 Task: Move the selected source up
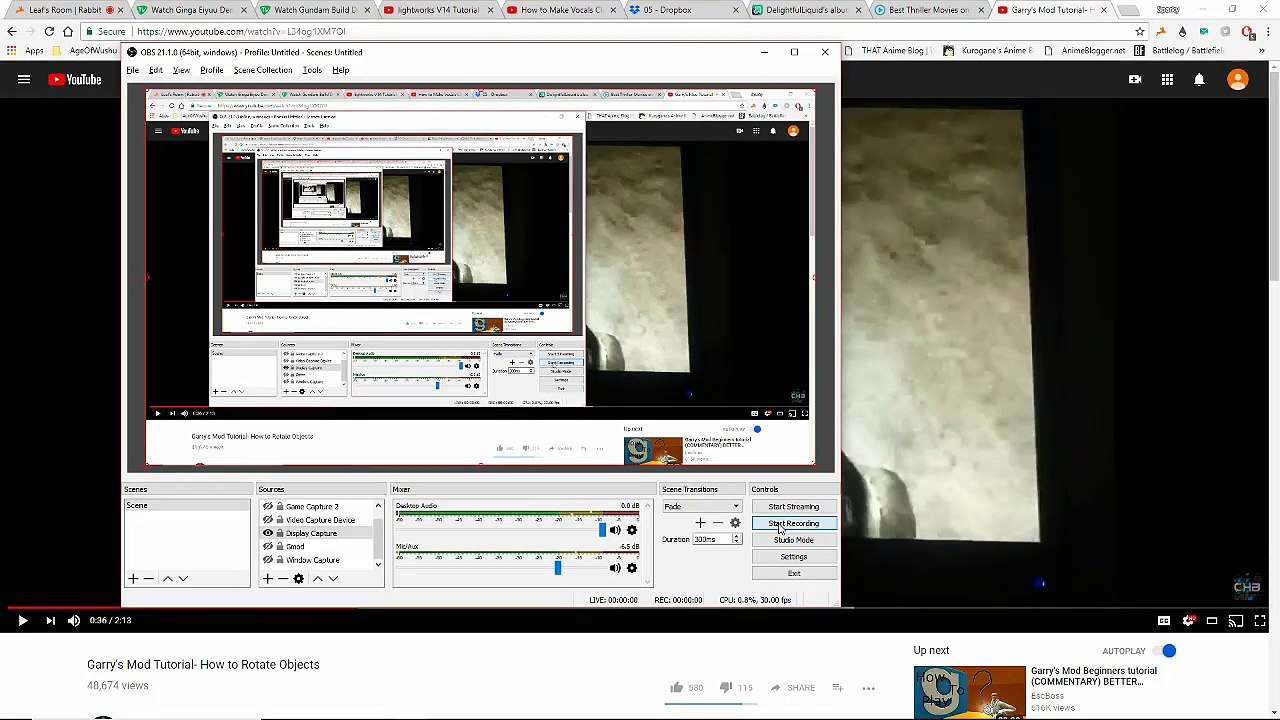coord(318,579)
